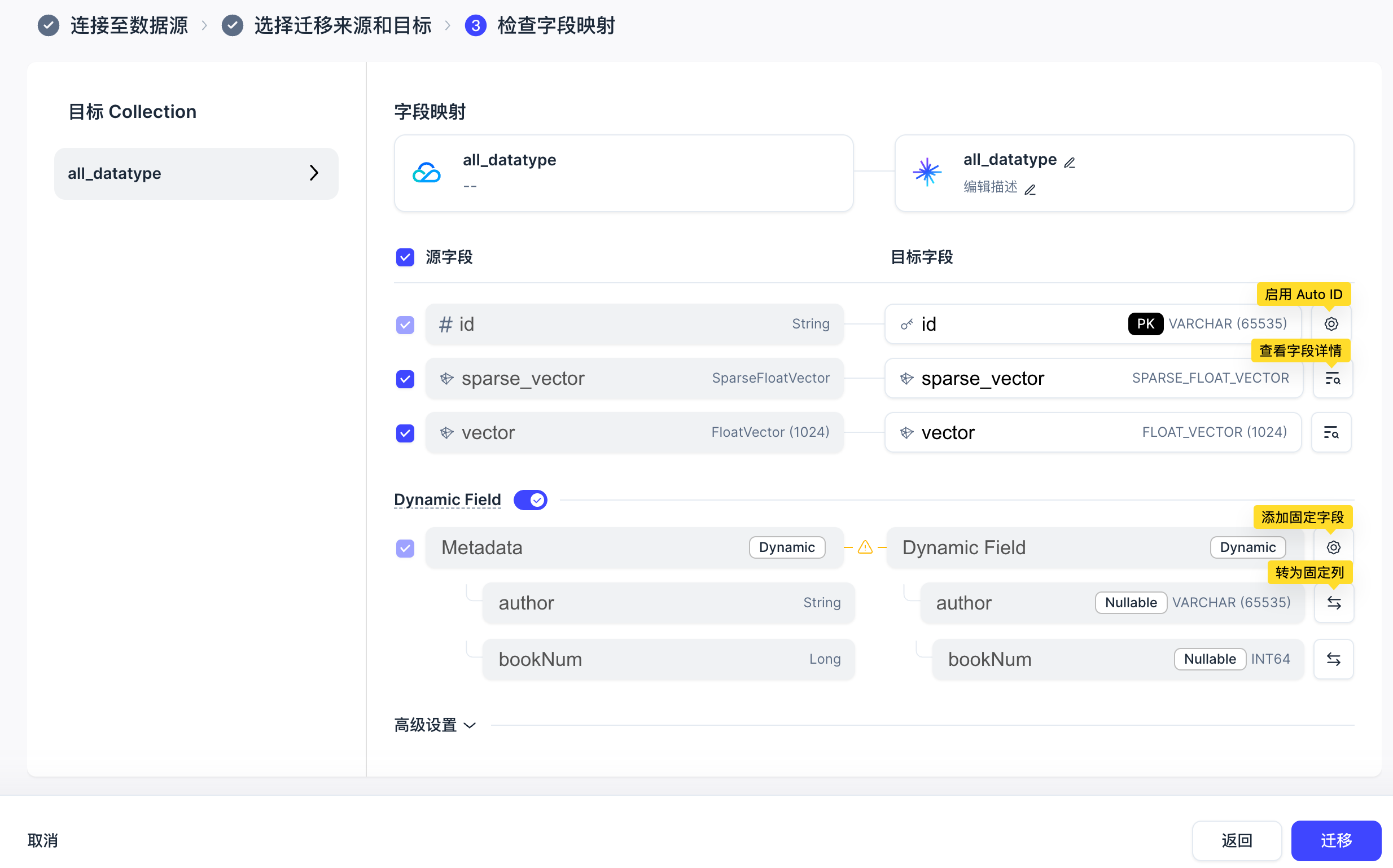Click the completed checkmark for 连接至数据源 step
Screen dimensions: 1393x868
click(48, 26)
